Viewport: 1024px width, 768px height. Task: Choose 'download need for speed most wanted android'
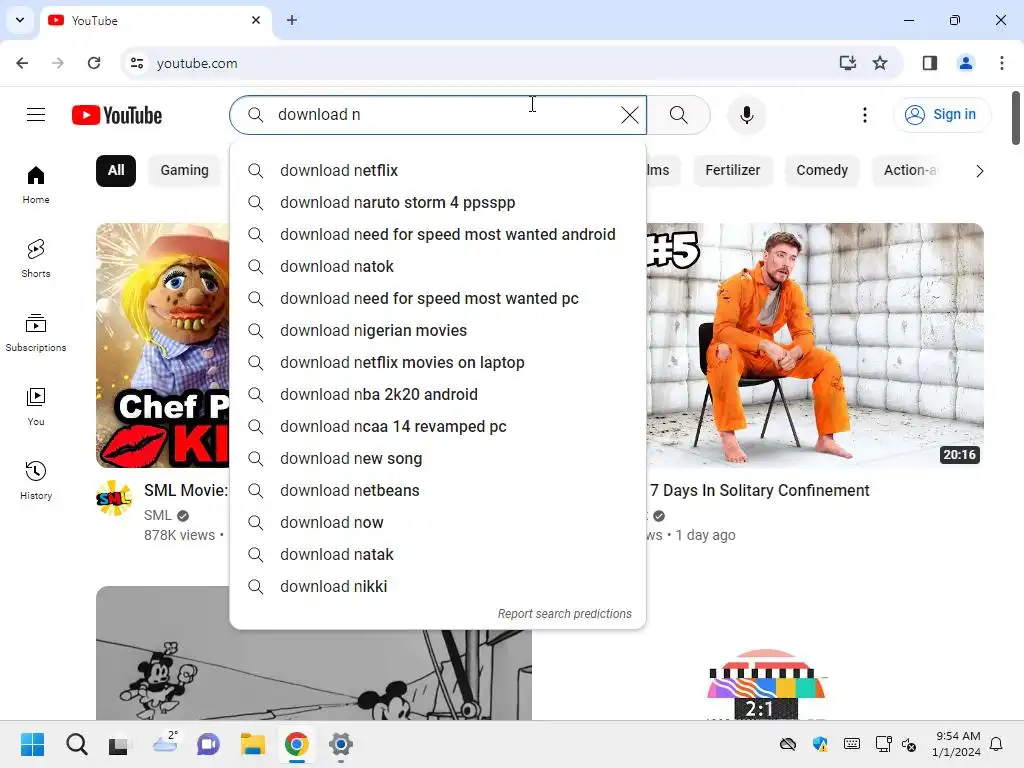tap(438, 234)
